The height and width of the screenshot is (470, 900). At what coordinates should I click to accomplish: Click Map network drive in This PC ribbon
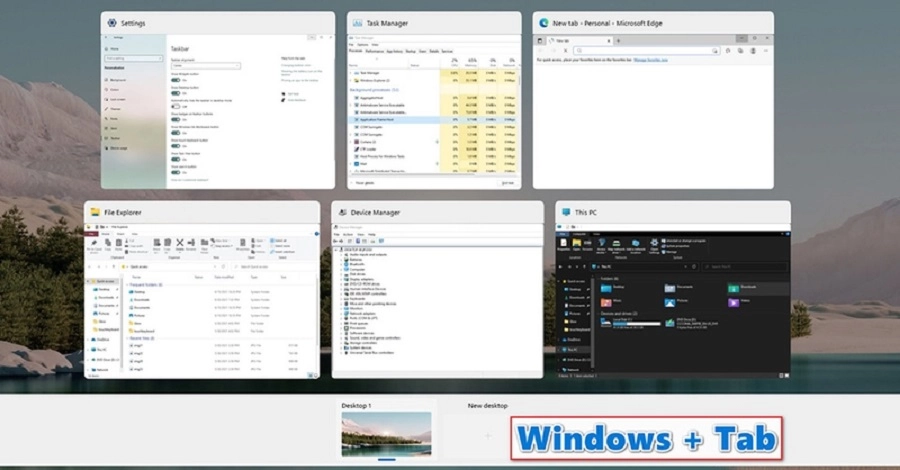point(616,245)
